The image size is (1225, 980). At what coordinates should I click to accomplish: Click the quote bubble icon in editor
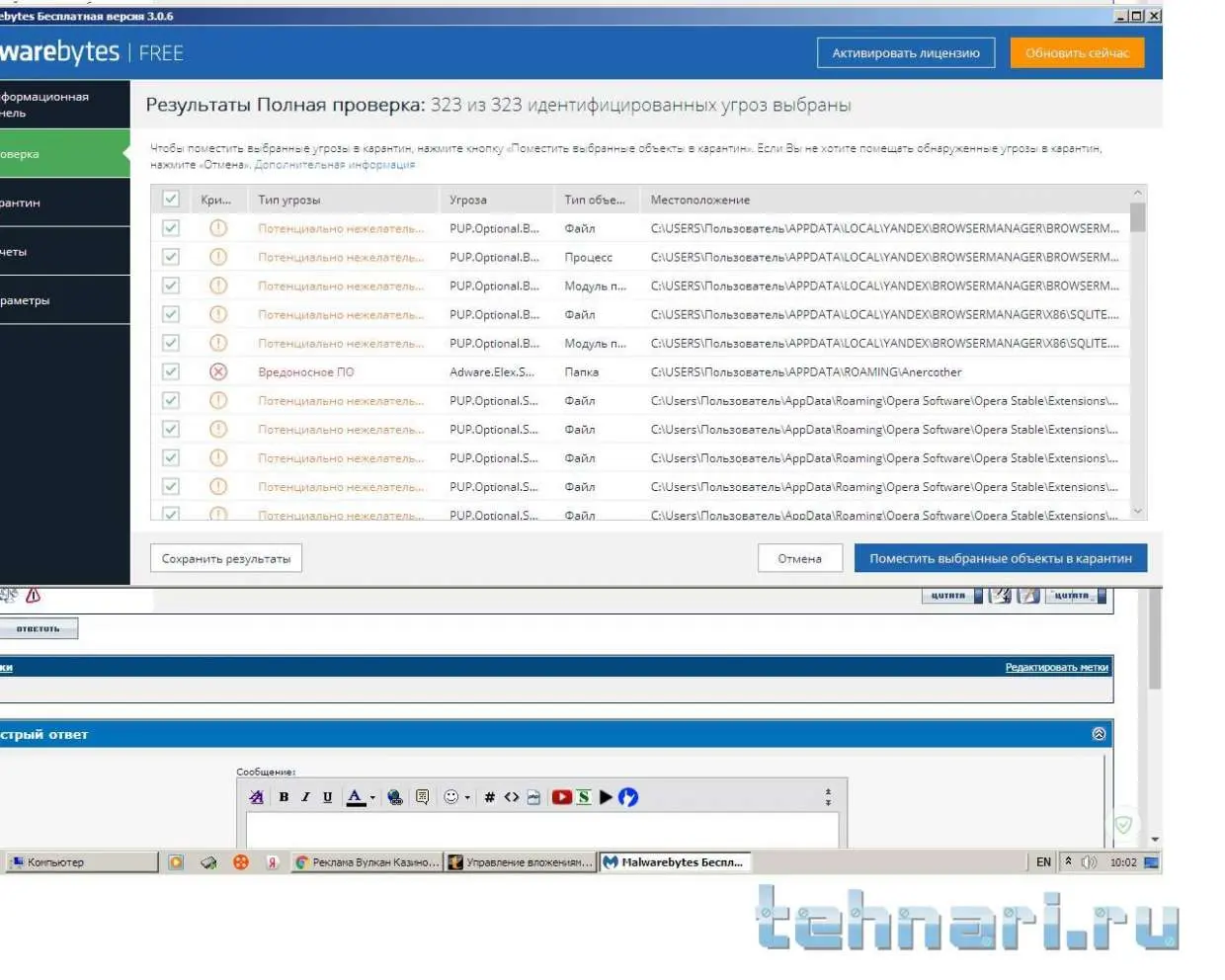tap(422, 797)
